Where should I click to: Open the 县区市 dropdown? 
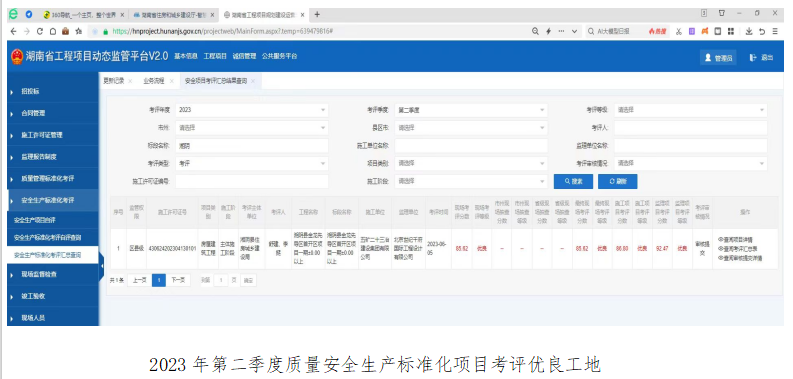(x=471, y=128)
